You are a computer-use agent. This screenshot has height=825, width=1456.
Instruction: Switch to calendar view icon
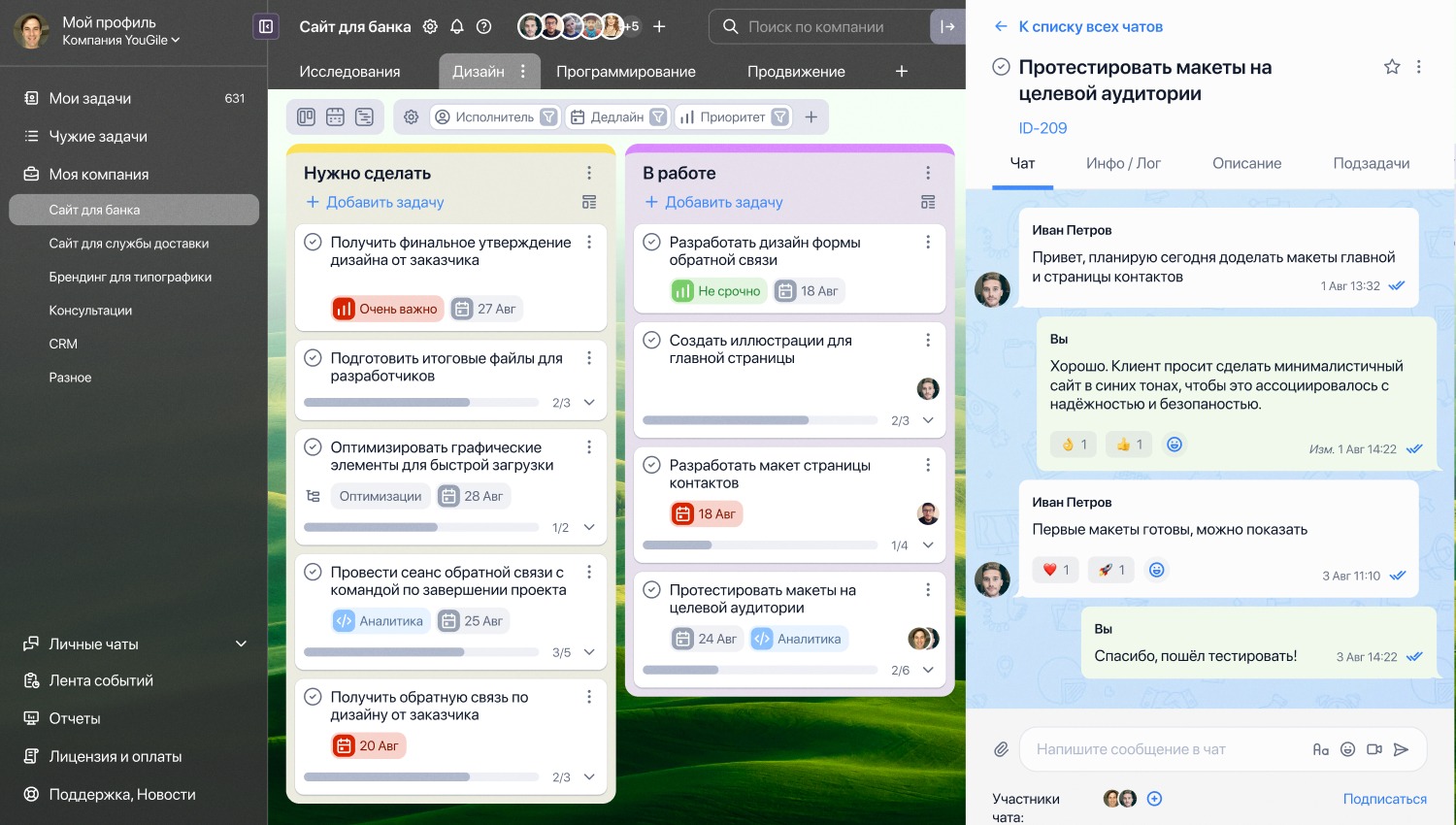point(335,116)
